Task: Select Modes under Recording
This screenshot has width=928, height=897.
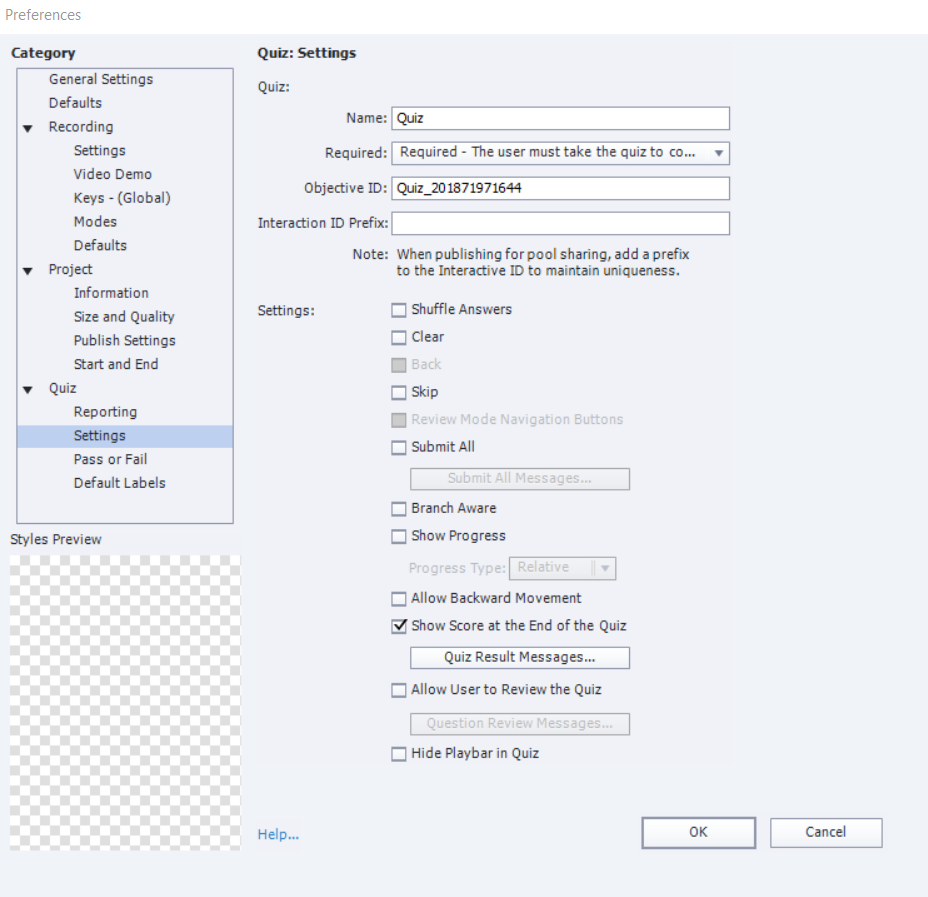Action: pos(95,221)
